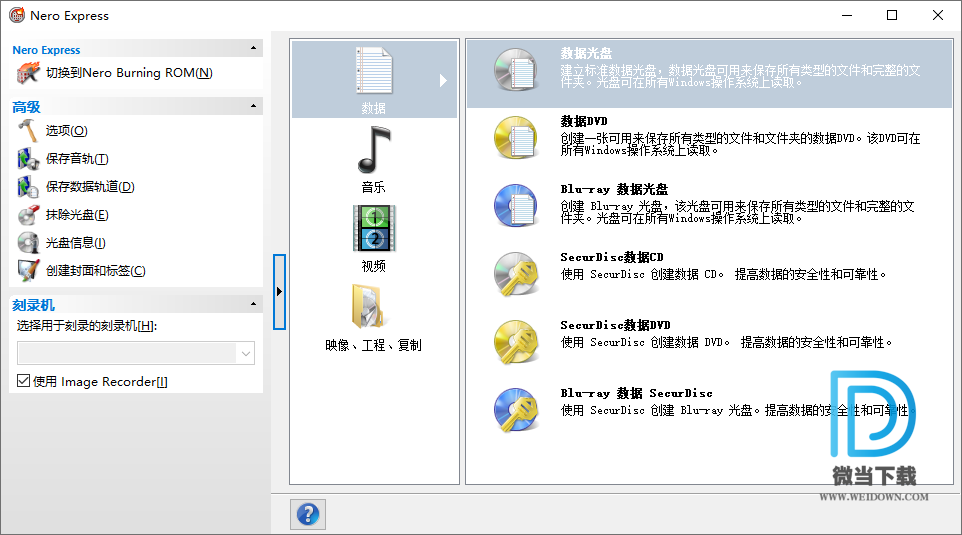Select the 映像、工程、复制 category label

click(374, 345)
